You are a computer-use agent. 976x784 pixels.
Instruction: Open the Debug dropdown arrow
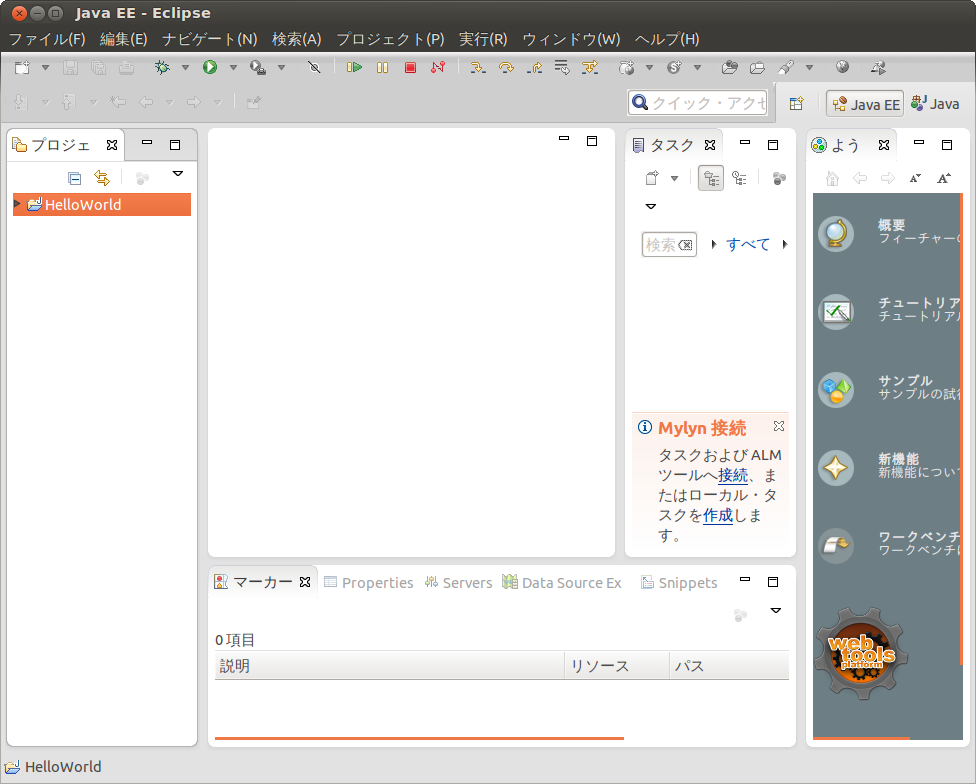(x=185, y=67)
